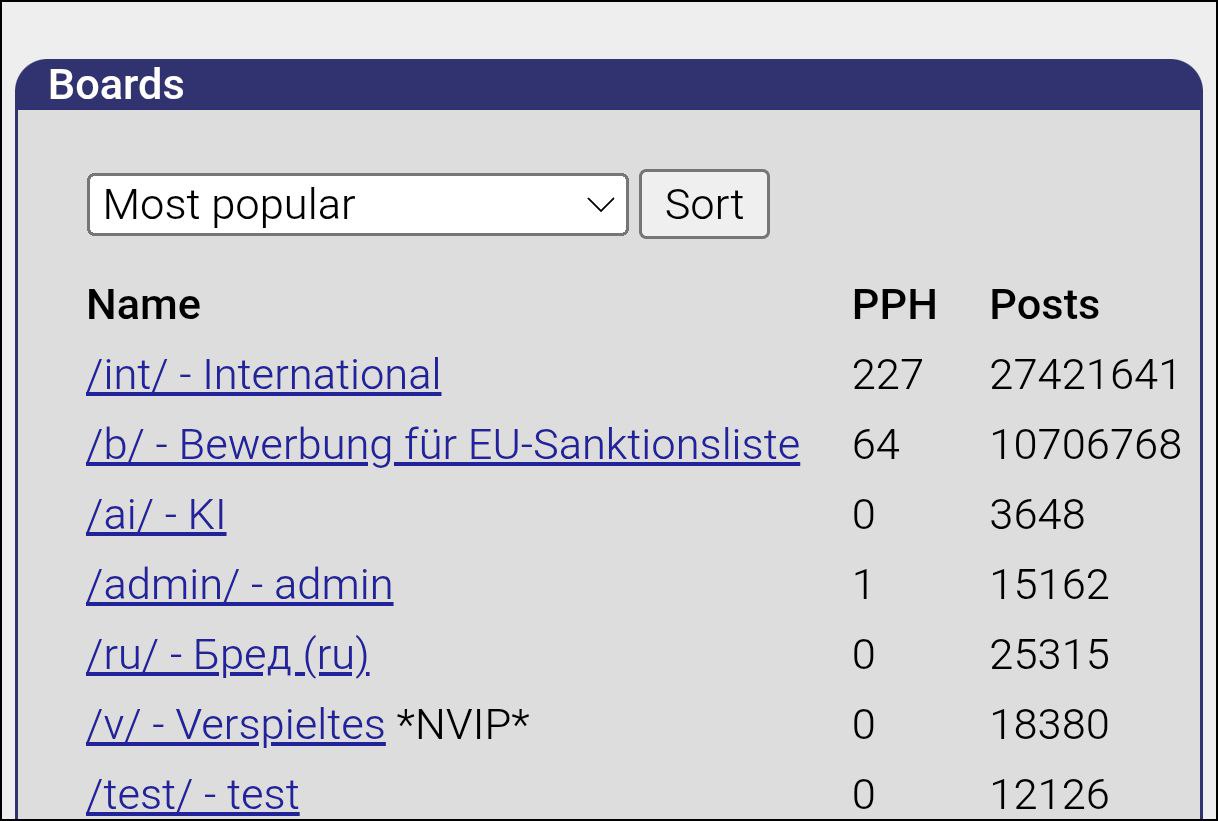Click the PPH value 64
This screenshot has height=821, width=1218.
coord(876,445)
